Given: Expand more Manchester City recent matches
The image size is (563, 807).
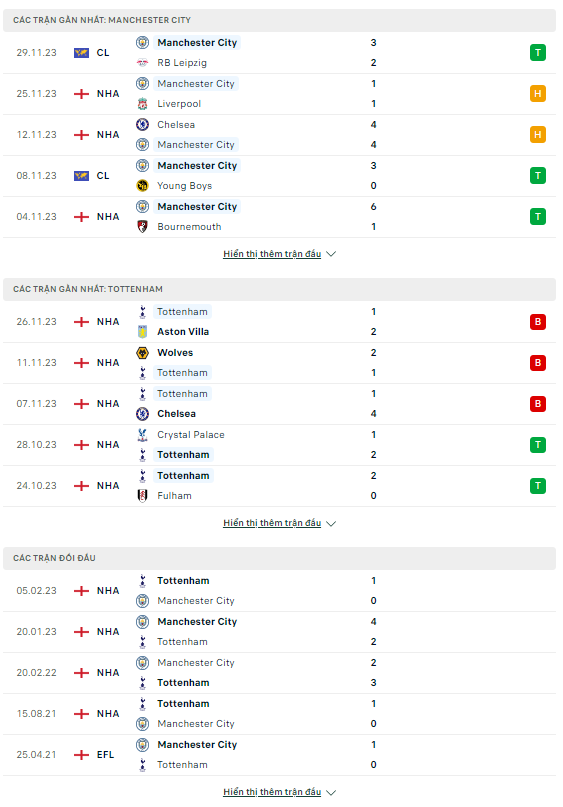Looking at the screenshot, I should [279, 254].
